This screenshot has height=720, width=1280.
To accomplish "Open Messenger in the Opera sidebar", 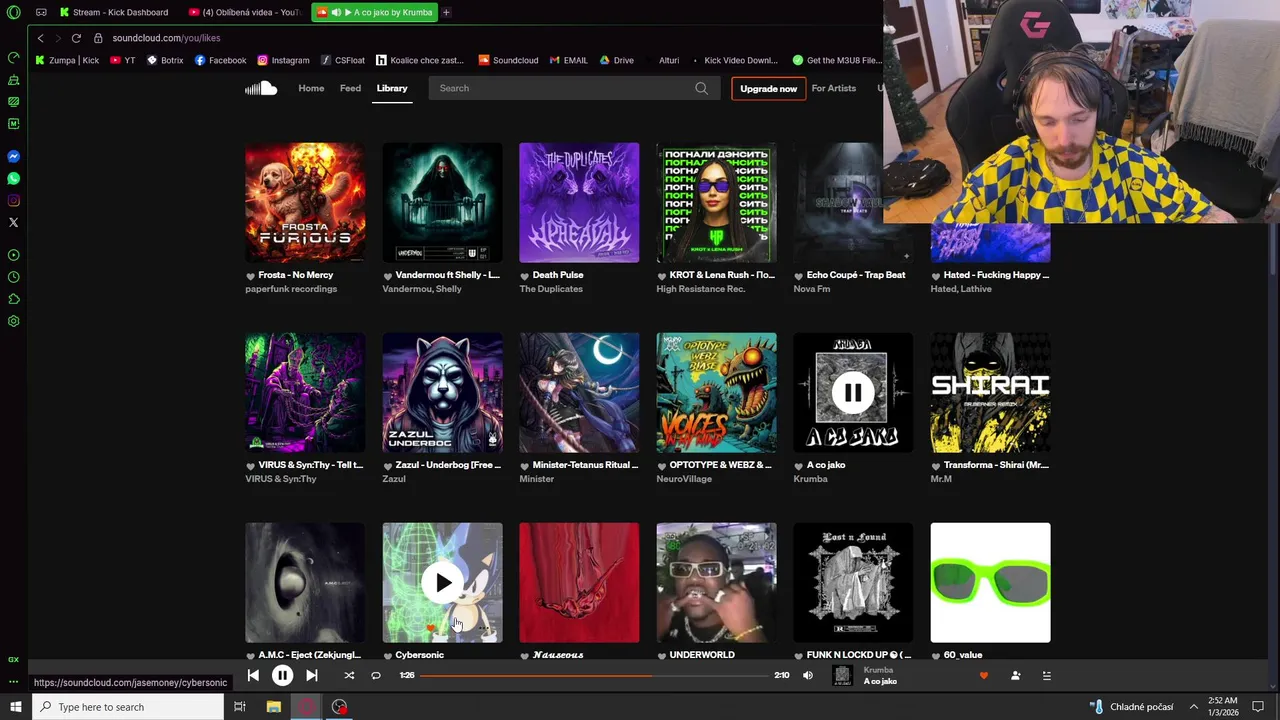I will tap(13, 157).
